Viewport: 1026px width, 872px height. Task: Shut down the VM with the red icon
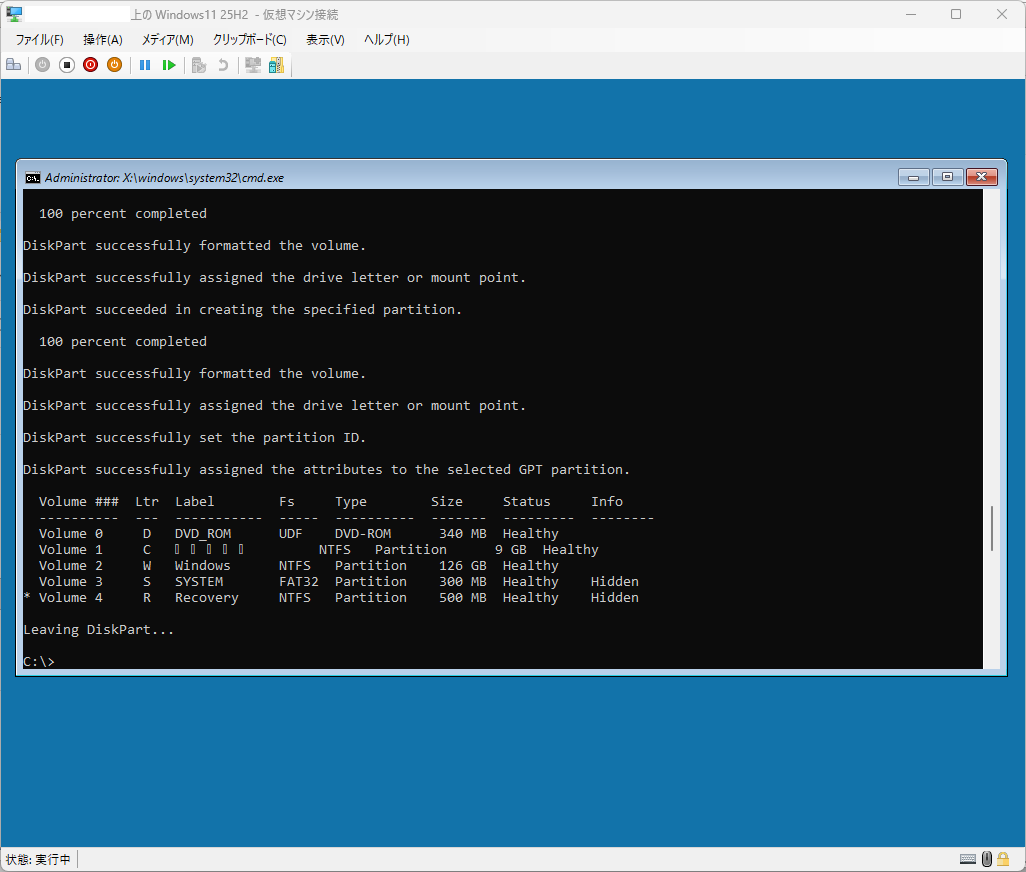pyautogui.click(x=90, y=65)
